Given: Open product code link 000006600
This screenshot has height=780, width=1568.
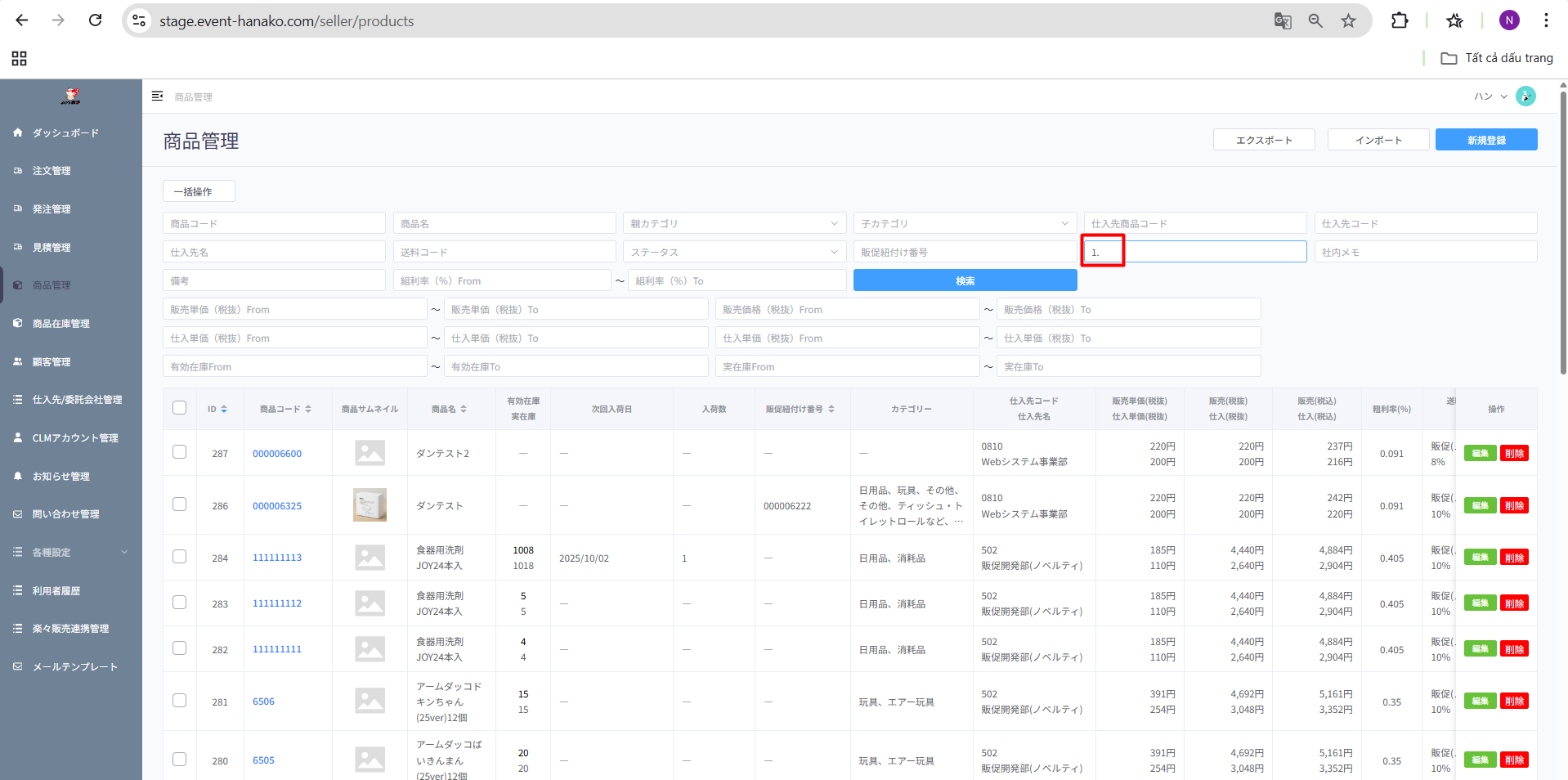Looking at the screenshot, I should (x=276, y=454).
